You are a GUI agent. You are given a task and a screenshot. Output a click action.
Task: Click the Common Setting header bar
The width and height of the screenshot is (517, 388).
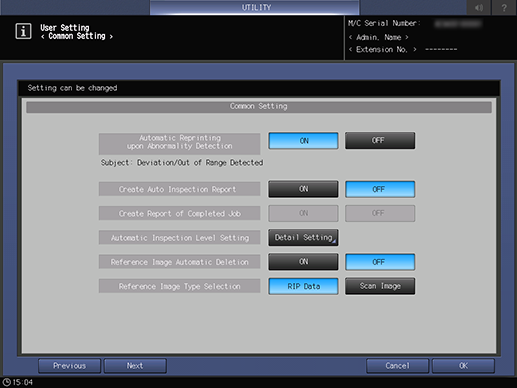click(259, 107)
